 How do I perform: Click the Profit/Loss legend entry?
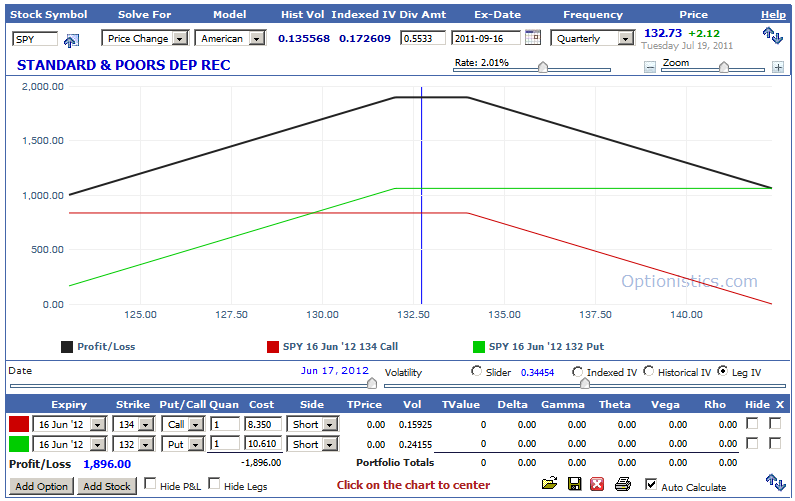click(x=98, y=347)
